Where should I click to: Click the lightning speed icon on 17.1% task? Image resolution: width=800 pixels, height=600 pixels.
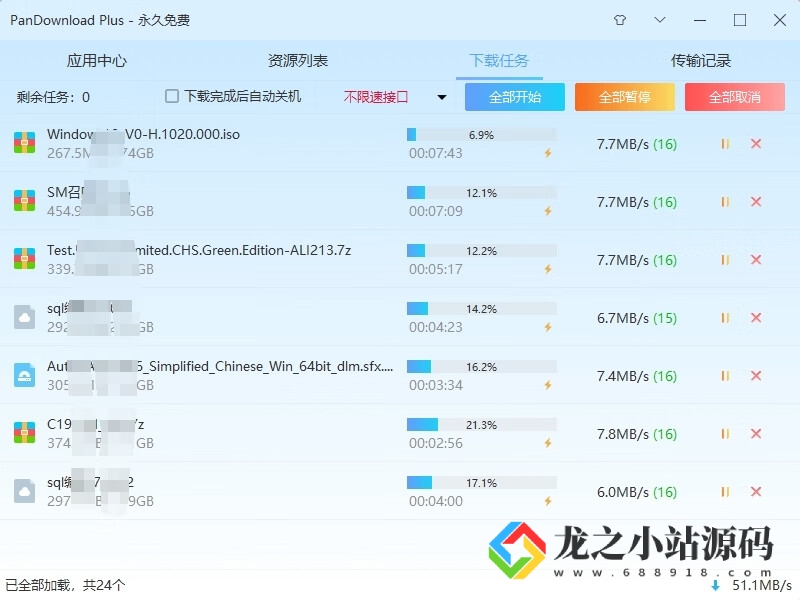pyautogui.click(x=548, y=501)
